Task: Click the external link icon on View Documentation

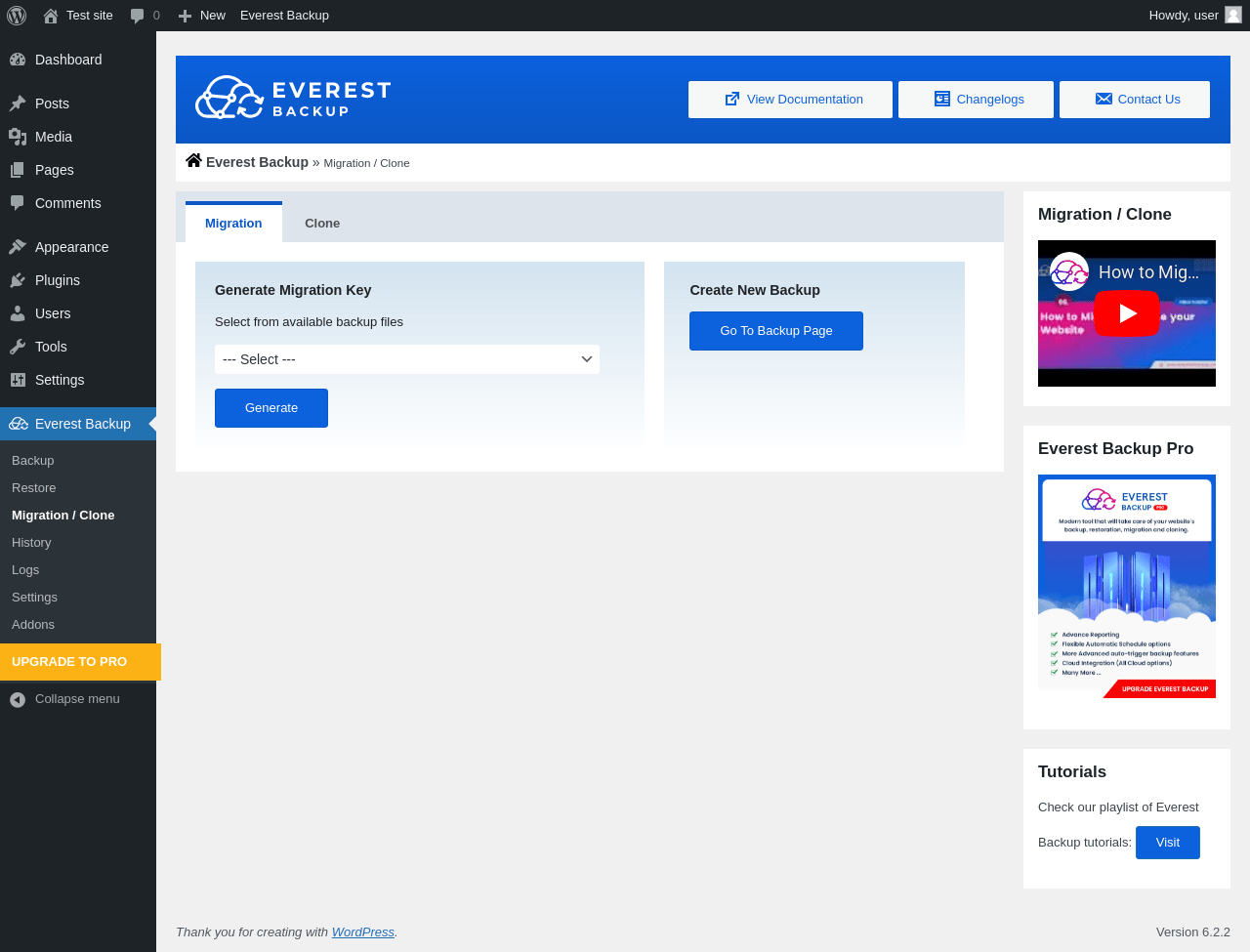Action: [732, 99]
